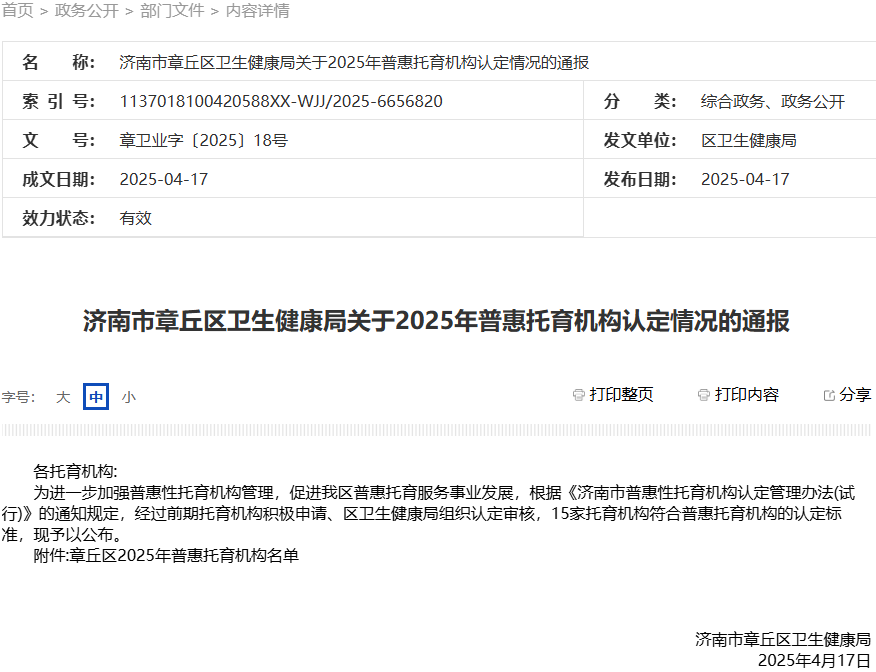Click the printer icon beside 打印内容

point(703,394)
